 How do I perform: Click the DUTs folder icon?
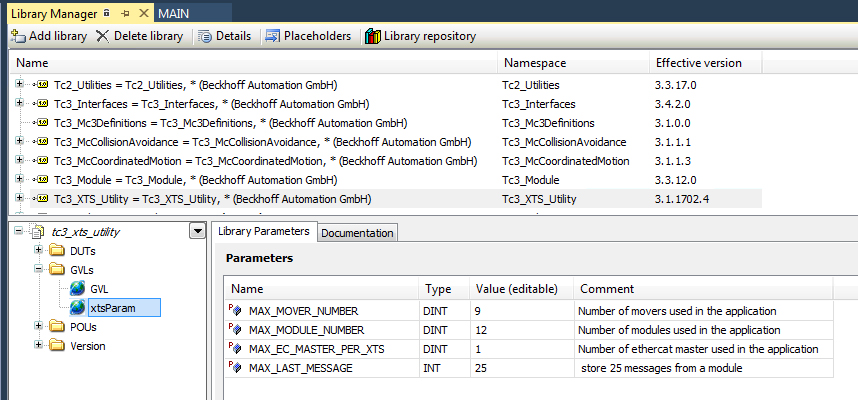click(56, 251)
